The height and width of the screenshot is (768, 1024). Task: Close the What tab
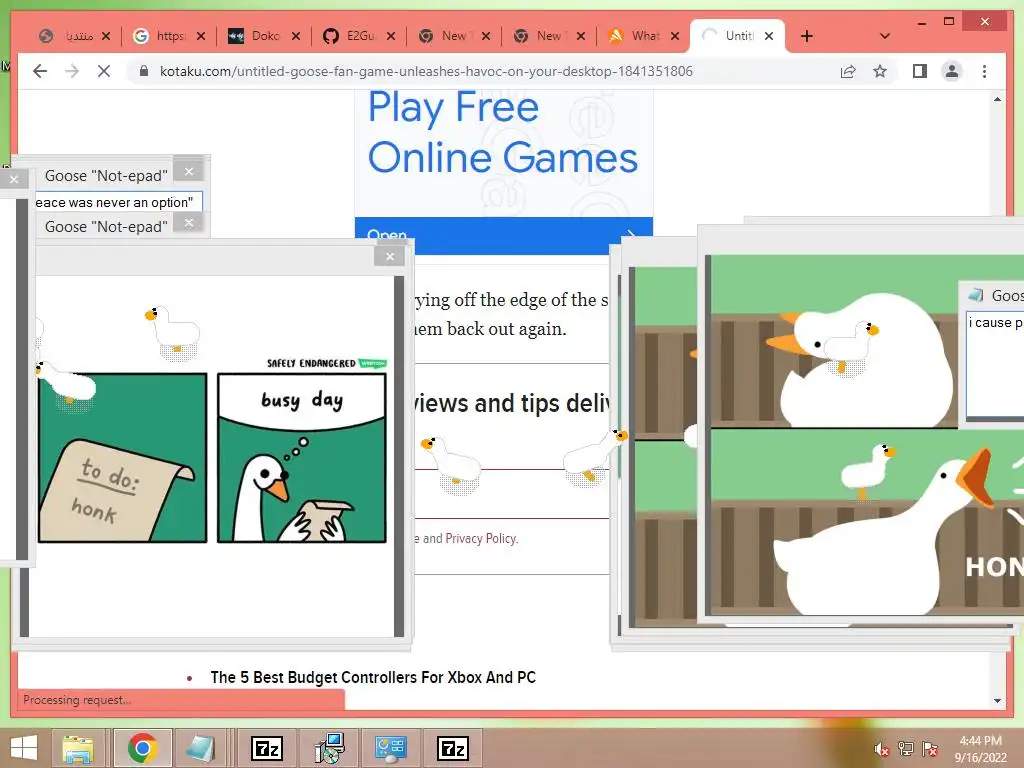(675, 36)
